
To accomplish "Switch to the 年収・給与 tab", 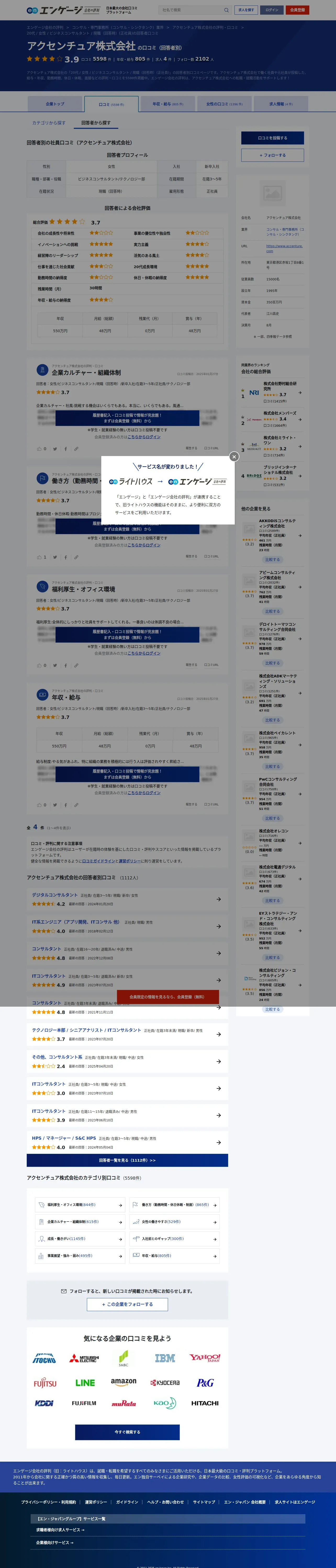I will point(167,104).
